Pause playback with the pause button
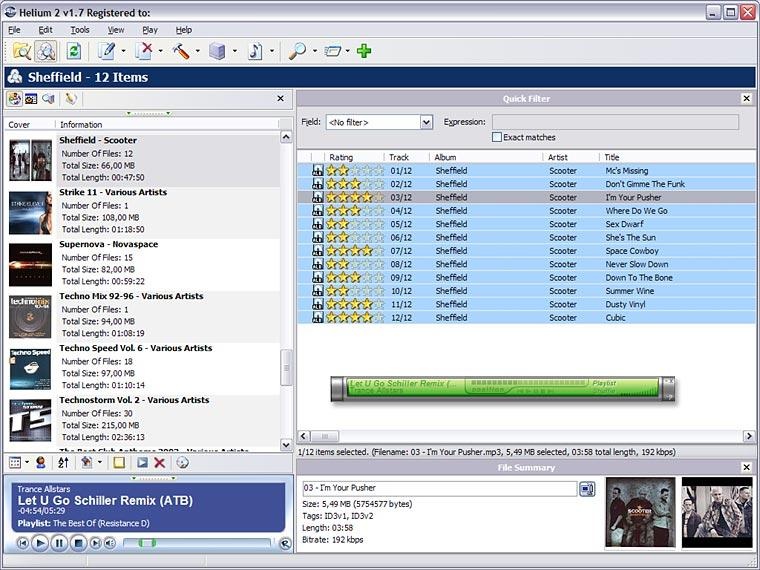This screenshot has width=760, height=570. tap(59, 543)
